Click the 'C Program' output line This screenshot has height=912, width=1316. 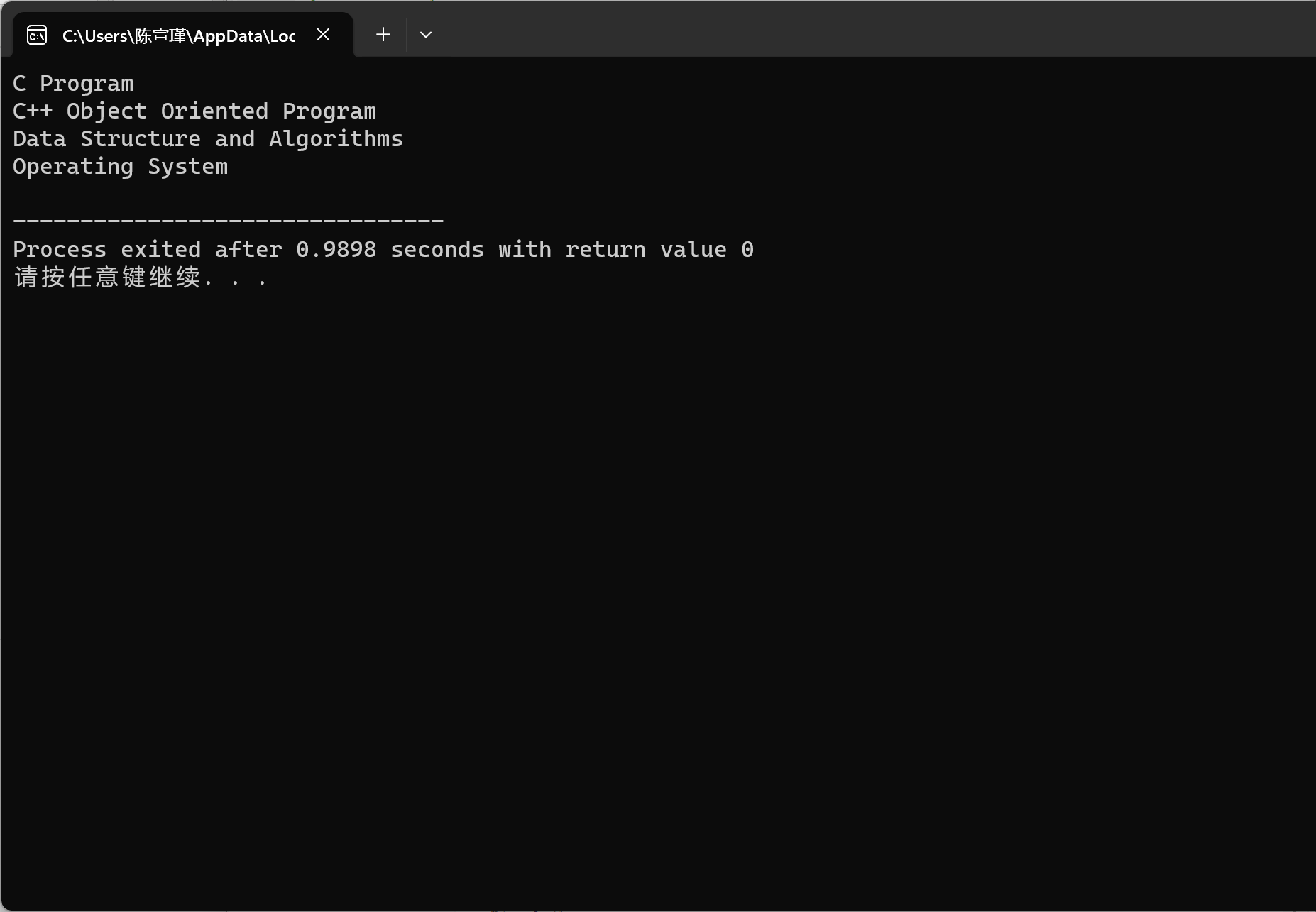tap(73, 84)
